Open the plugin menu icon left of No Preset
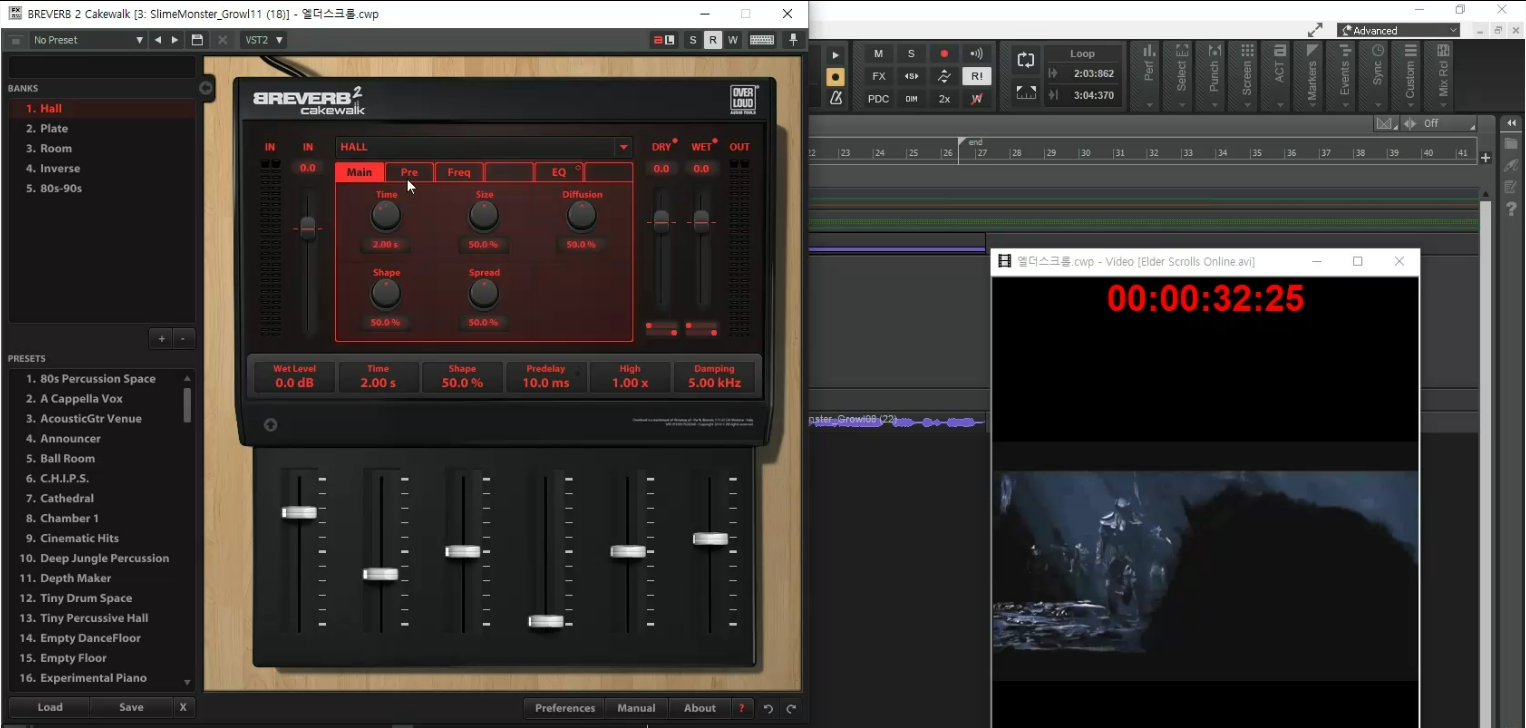The height and width of the screenshot is (728, 1526). [x=15, y=40]
